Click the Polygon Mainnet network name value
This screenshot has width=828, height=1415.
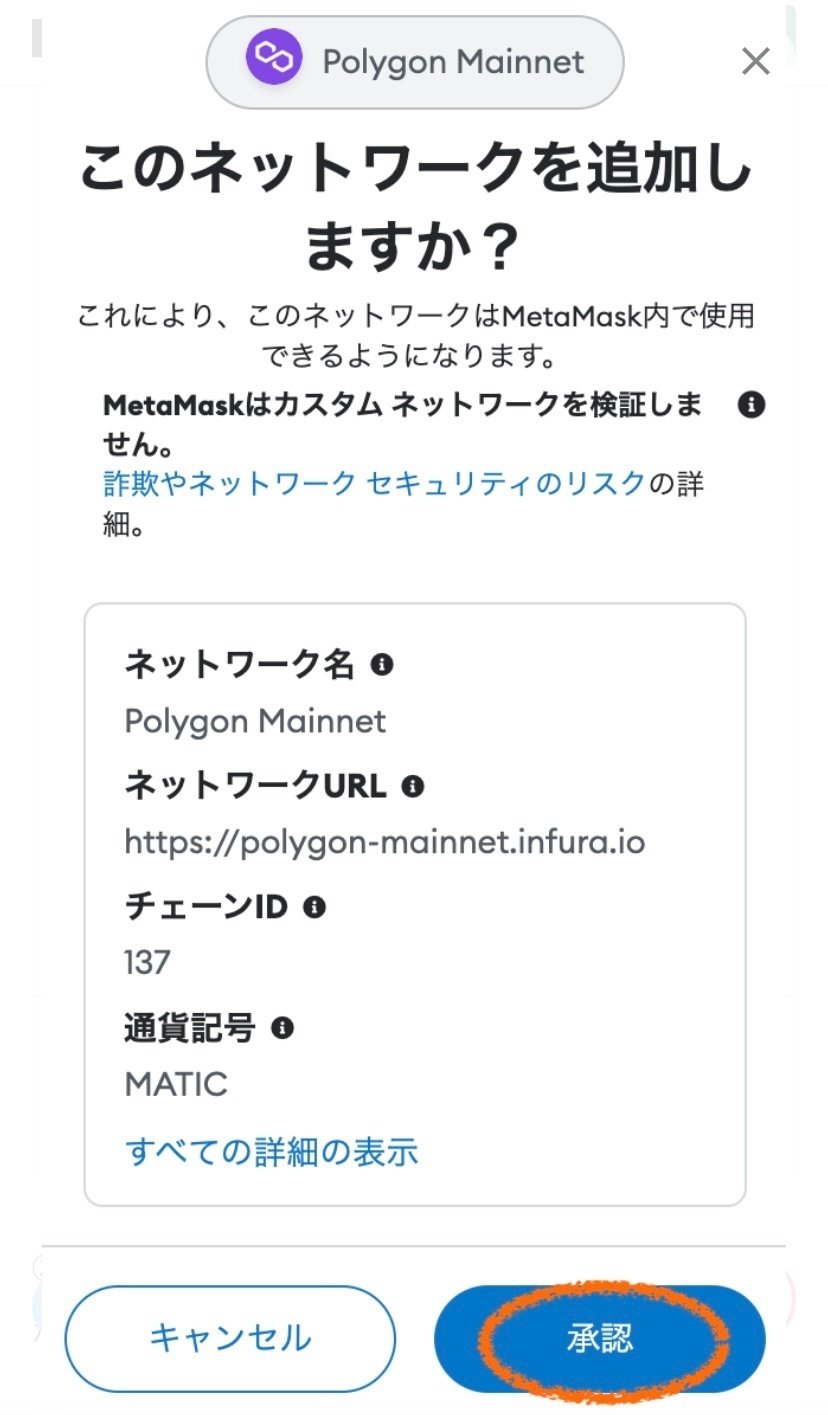pyautogui.click(x=255, y=721)
